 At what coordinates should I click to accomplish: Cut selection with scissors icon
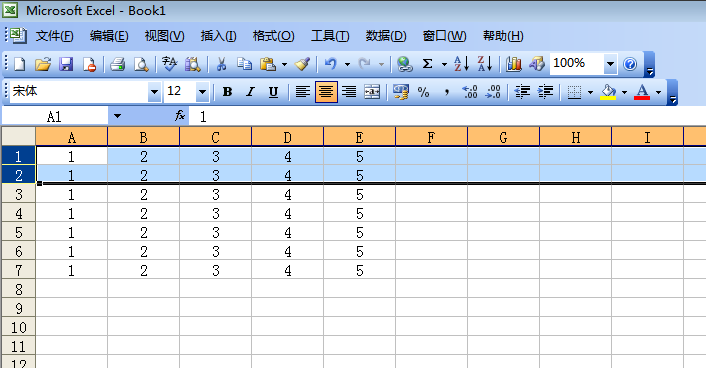tap(221, 64)
